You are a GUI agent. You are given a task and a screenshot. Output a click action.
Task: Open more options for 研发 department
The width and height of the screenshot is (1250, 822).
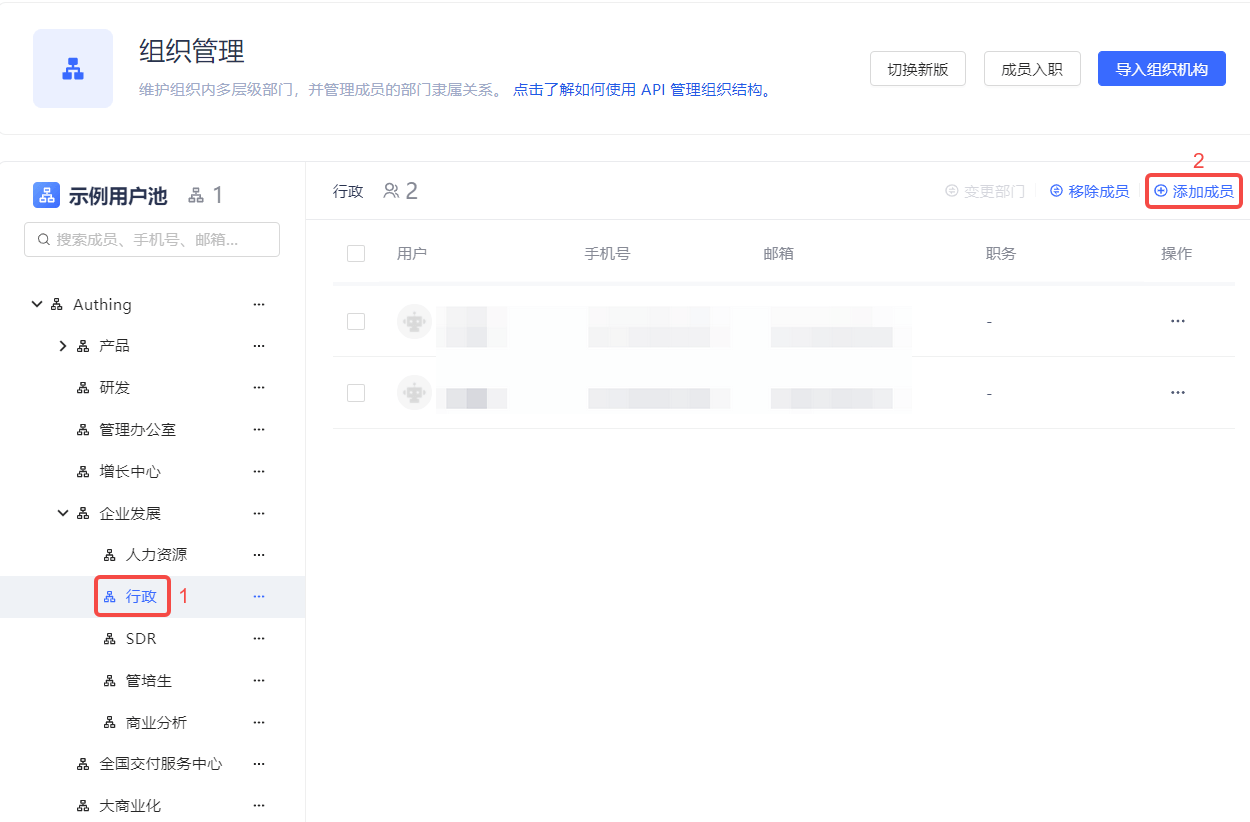259,388
